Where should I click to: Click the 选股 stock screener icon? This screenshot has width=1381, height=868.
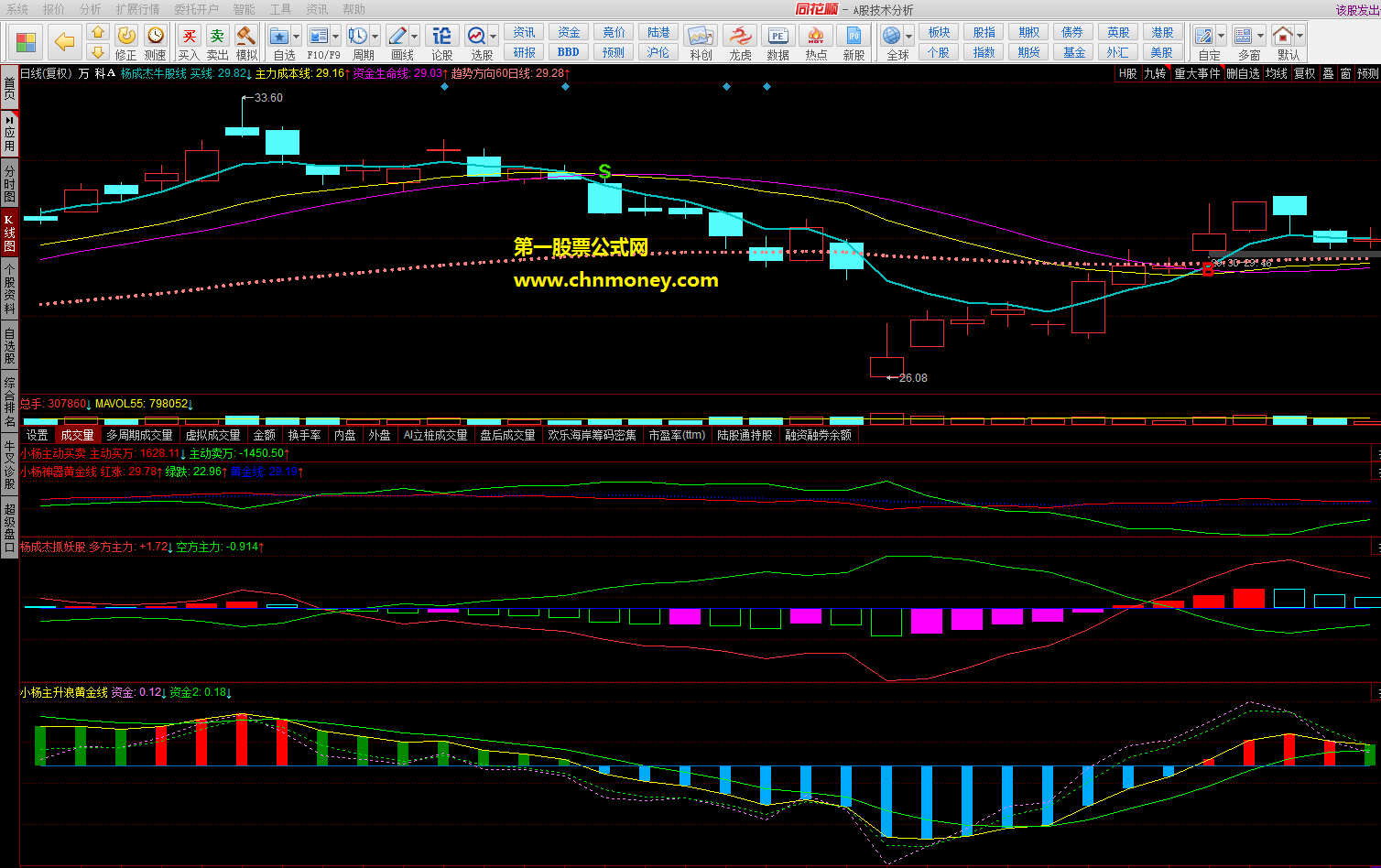476,36
